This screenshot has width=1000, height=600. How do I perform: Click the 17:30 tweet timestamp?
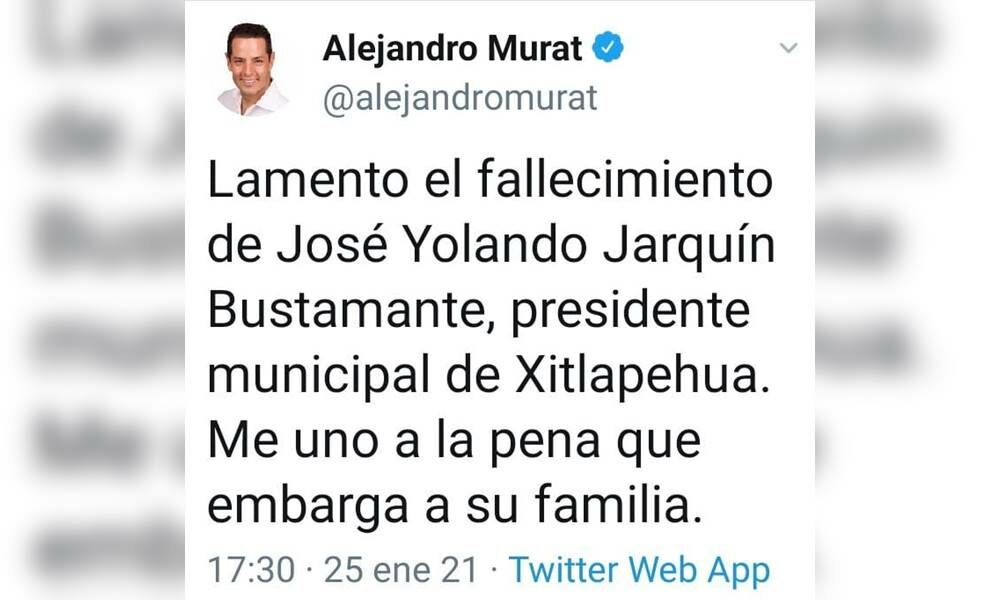tap(251, 570)
